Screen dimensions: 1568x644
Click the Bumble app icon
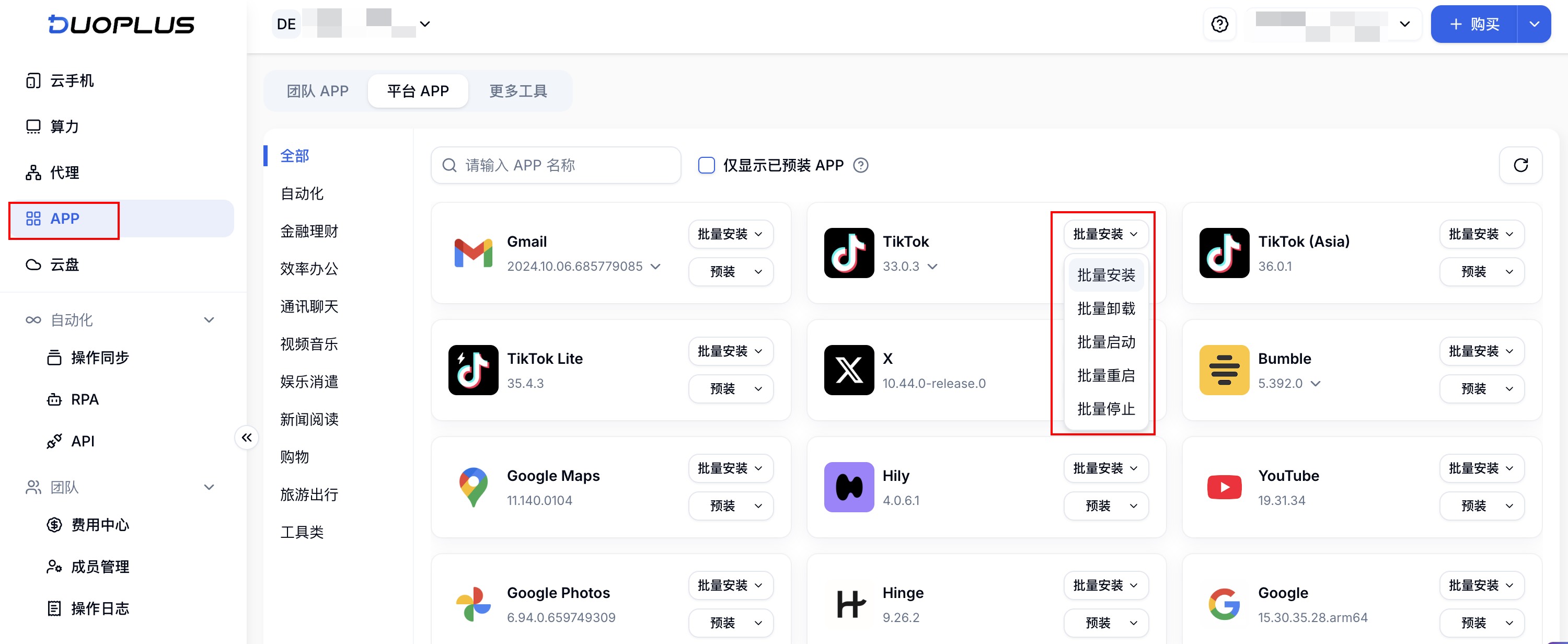click(1224, 370)
